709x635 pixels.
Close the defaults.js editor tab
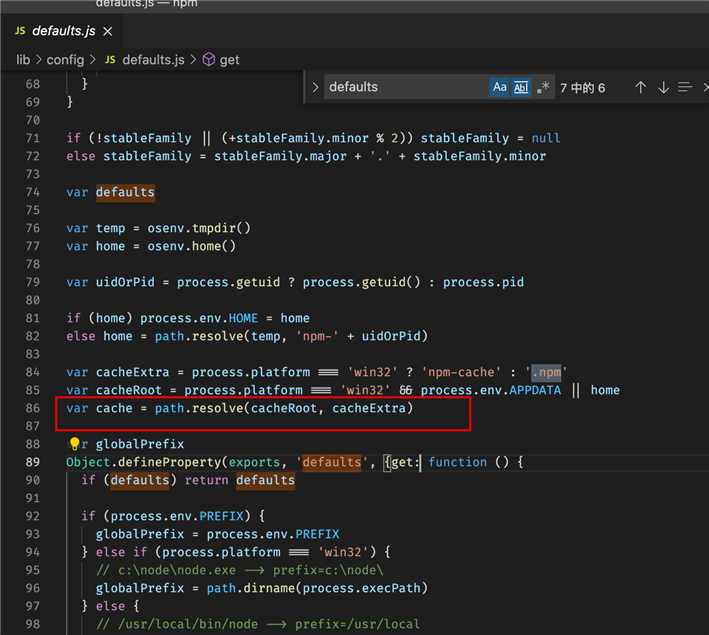pos(107,31)
